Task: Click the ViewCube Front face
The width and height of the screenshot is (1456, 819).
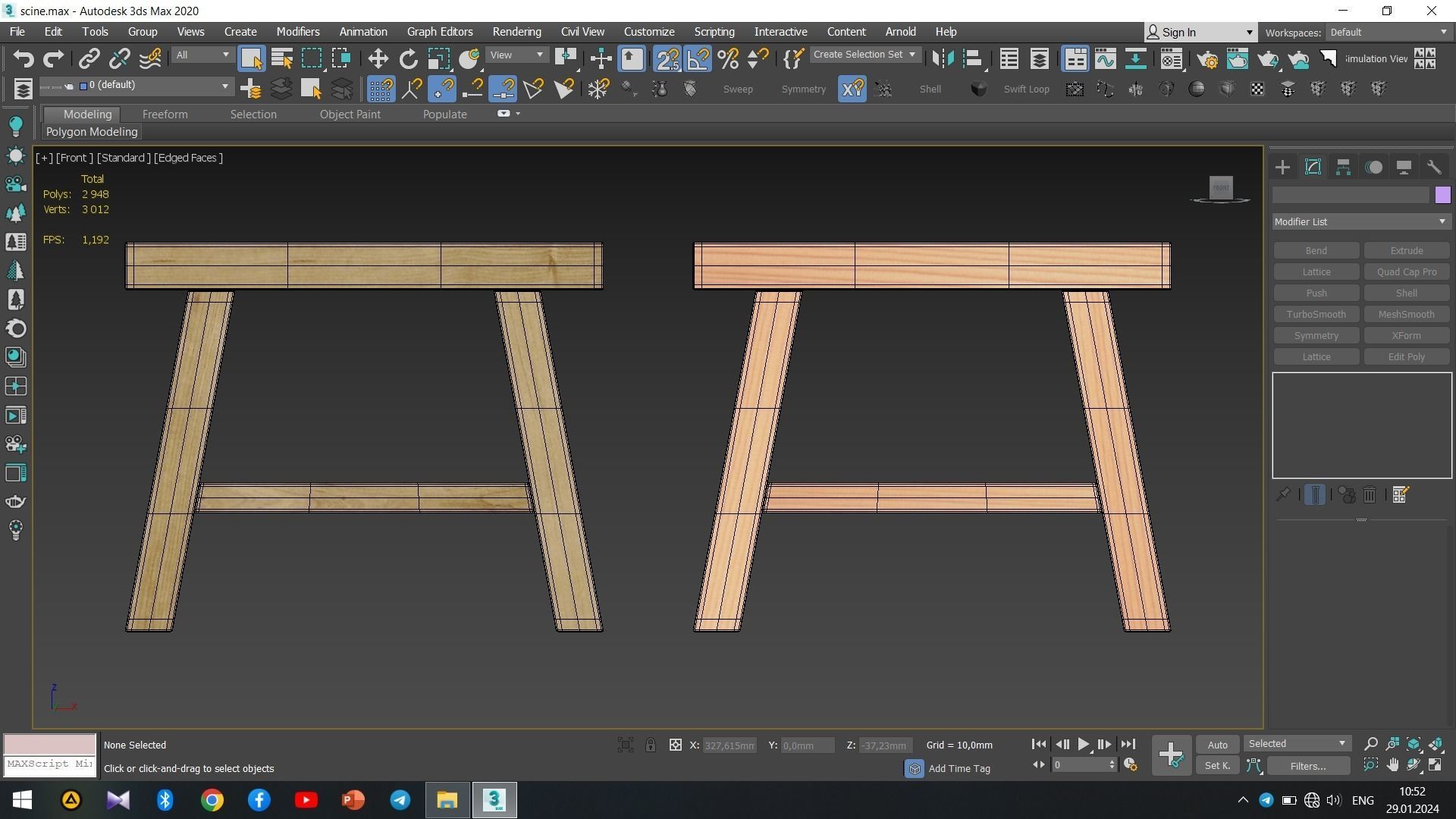Action: pos(1221,187)
